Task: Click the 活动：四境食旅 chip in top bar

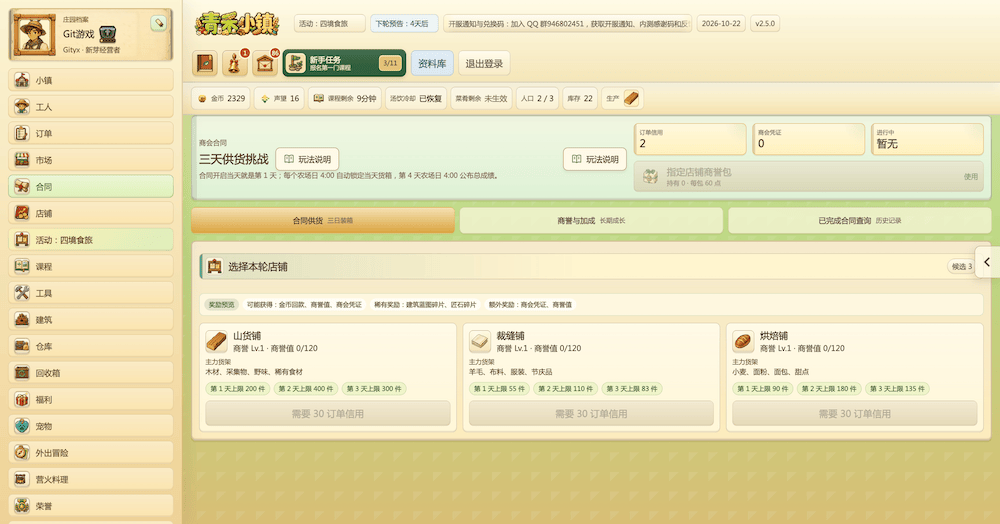Action: click(x=330, y=24)
